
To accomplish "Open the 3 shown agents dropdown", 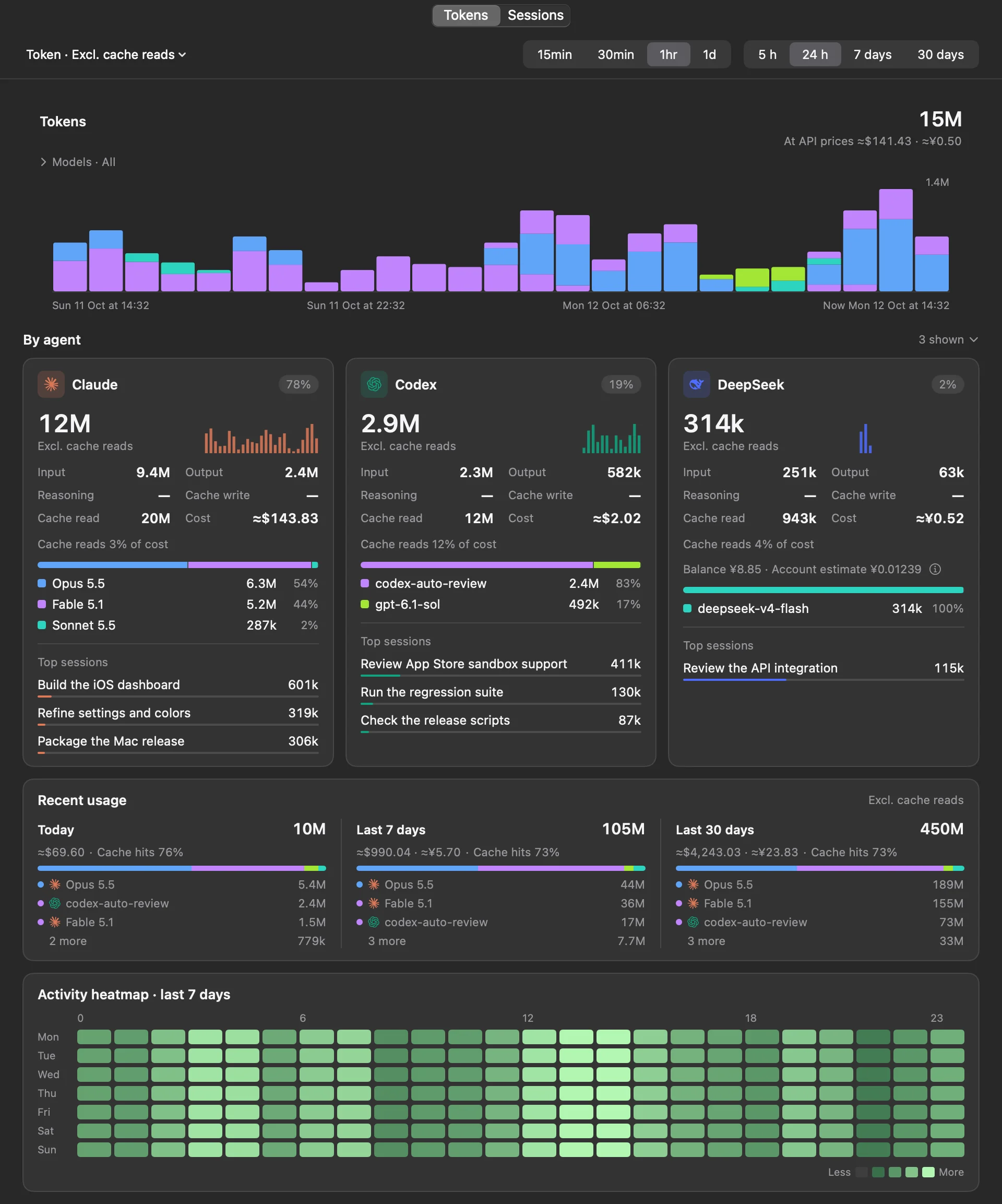I will point(948,340).
